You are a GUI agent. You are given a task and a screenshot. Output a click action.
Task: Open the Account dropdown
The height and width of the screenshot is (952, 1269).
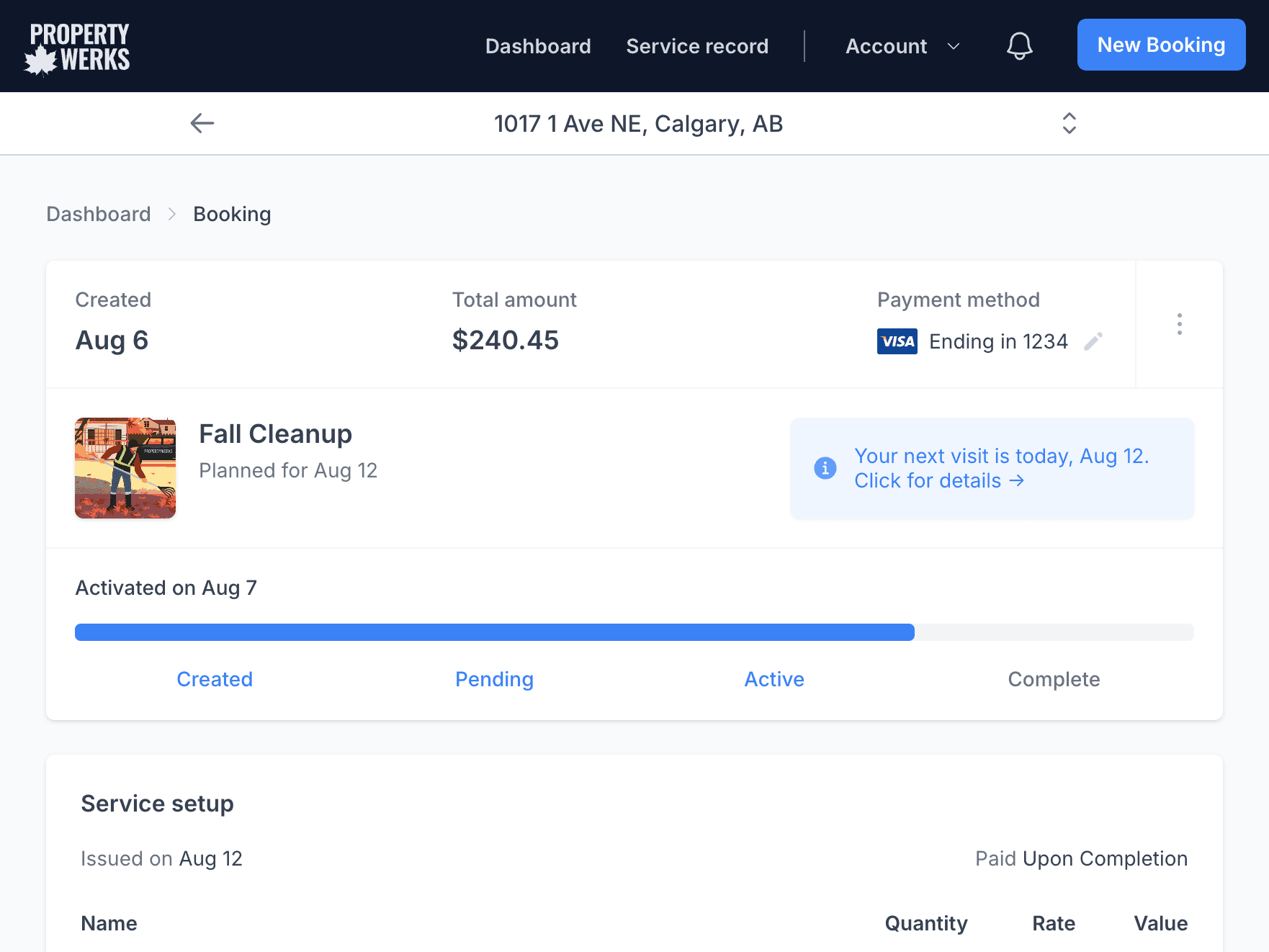902,46
